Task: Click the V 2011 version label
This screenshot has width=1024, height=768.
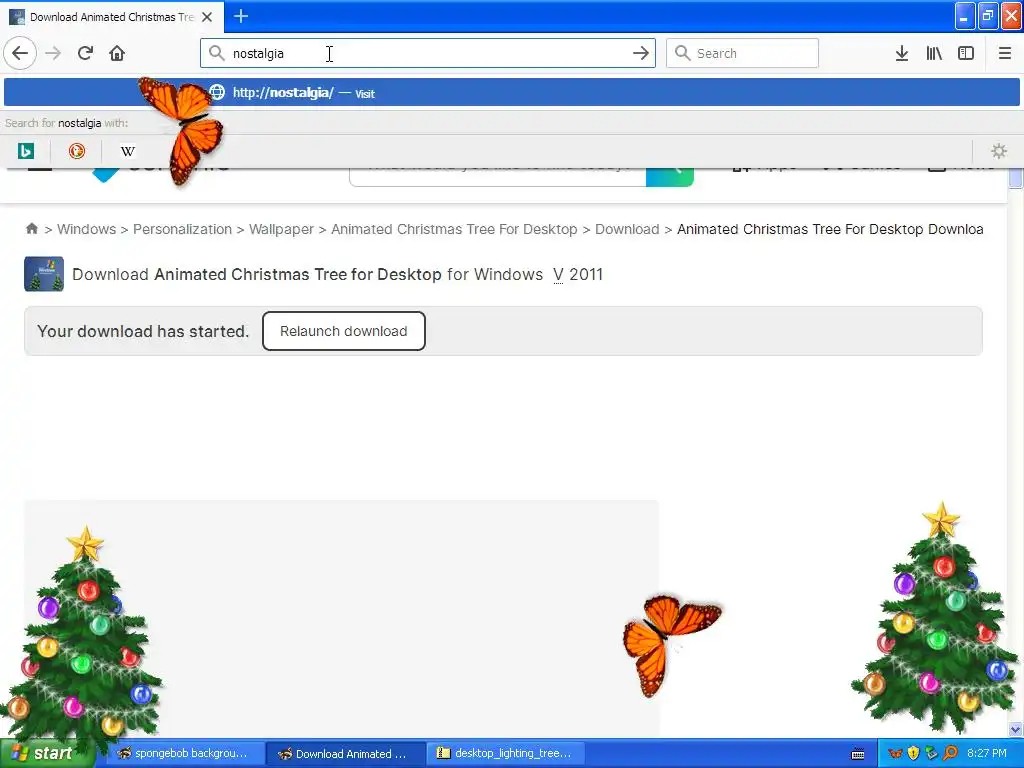Action: (x=578, y=274)
